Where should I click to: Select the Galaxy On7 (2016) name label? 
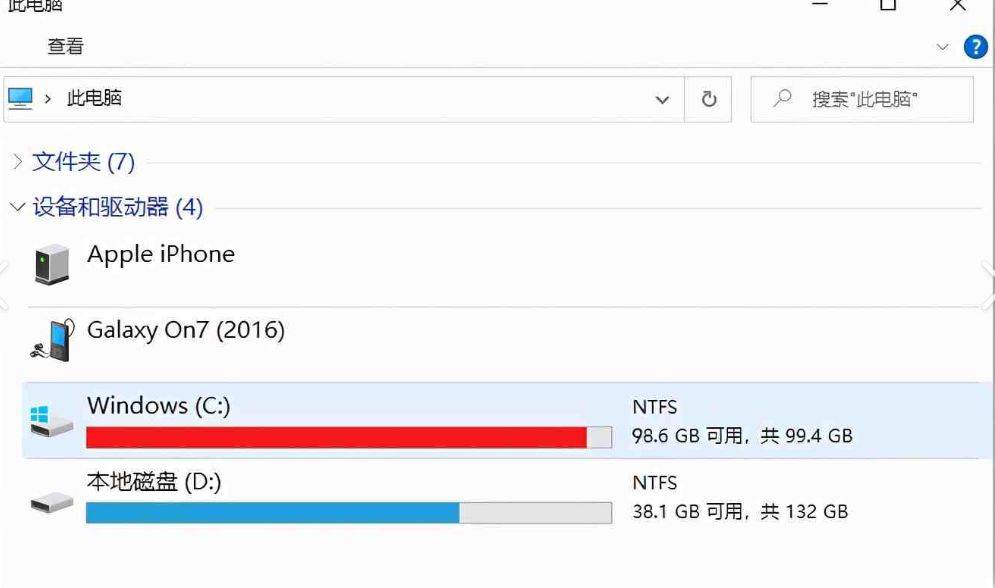coord(186,330)
